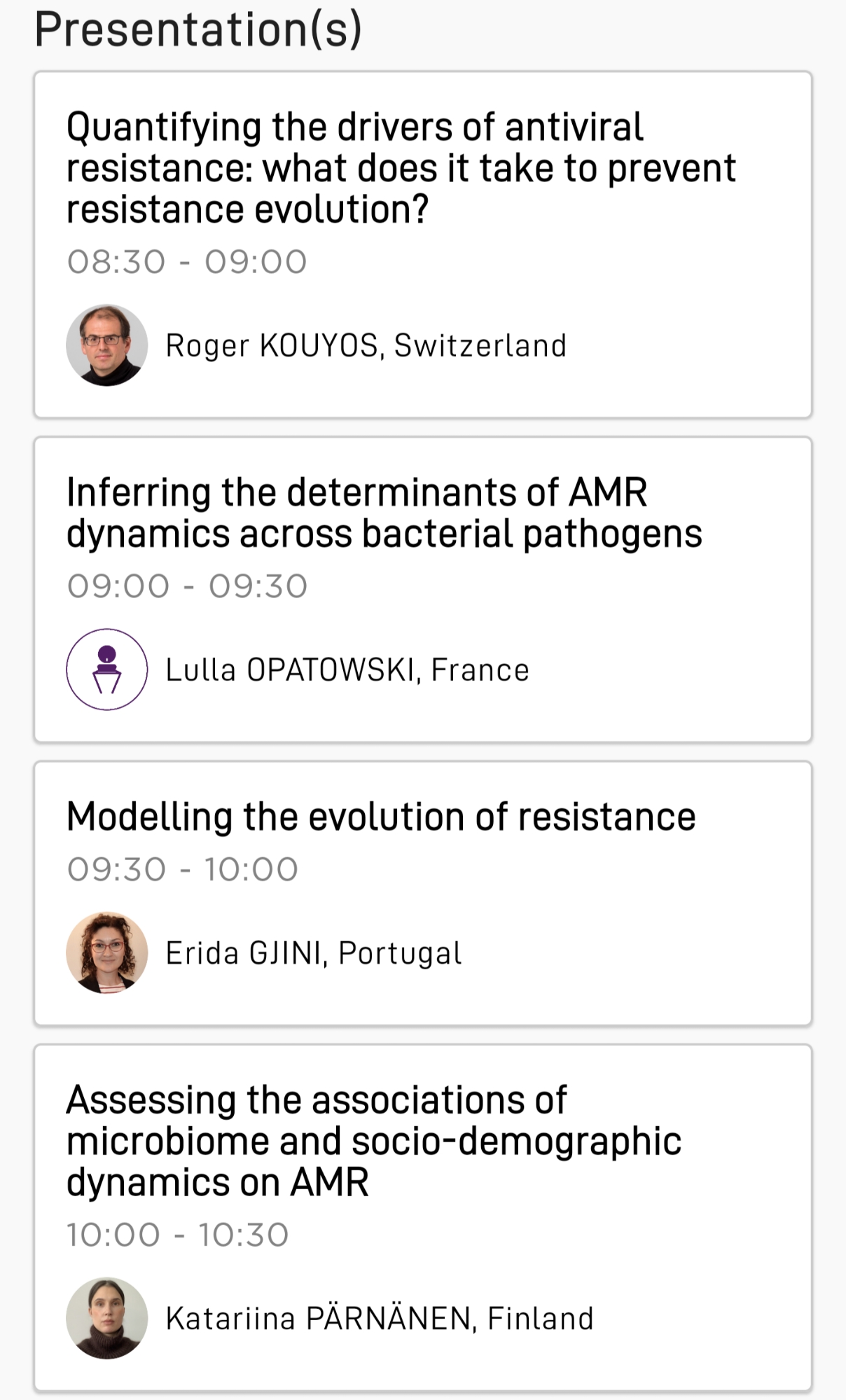The width and height of the screenshot is (846, 1400).
Task: Tap the 09:30 - 10:00 time slot
Action: [x=183, y=869]
